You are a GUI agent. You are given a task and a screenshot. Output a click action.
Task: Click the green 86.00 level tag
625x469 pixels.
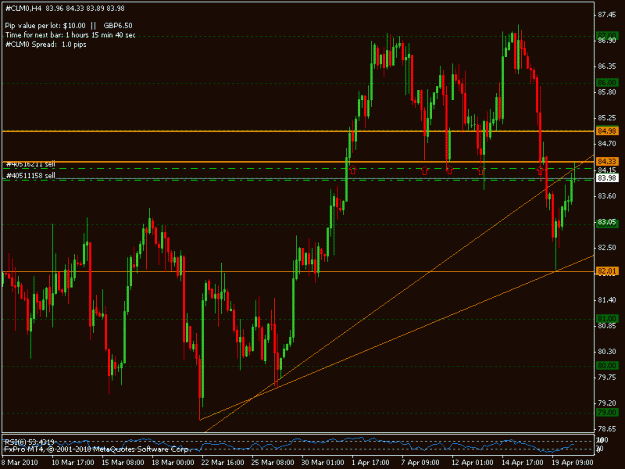(607, 82)
